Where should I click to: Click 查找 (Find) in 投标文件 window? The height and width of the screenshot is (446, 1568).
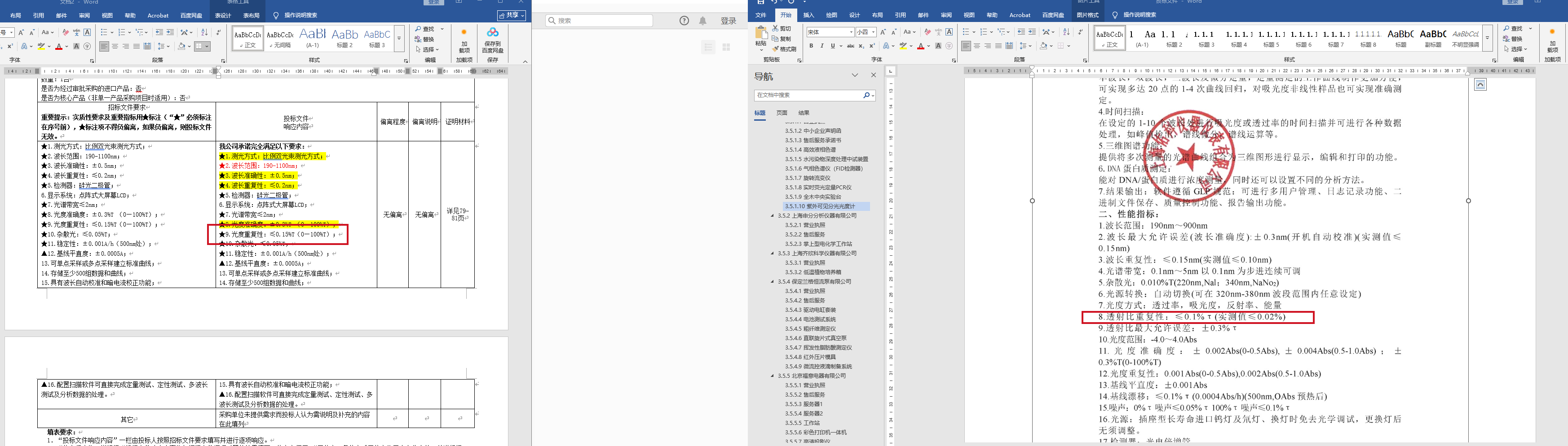pos(1513,29)
